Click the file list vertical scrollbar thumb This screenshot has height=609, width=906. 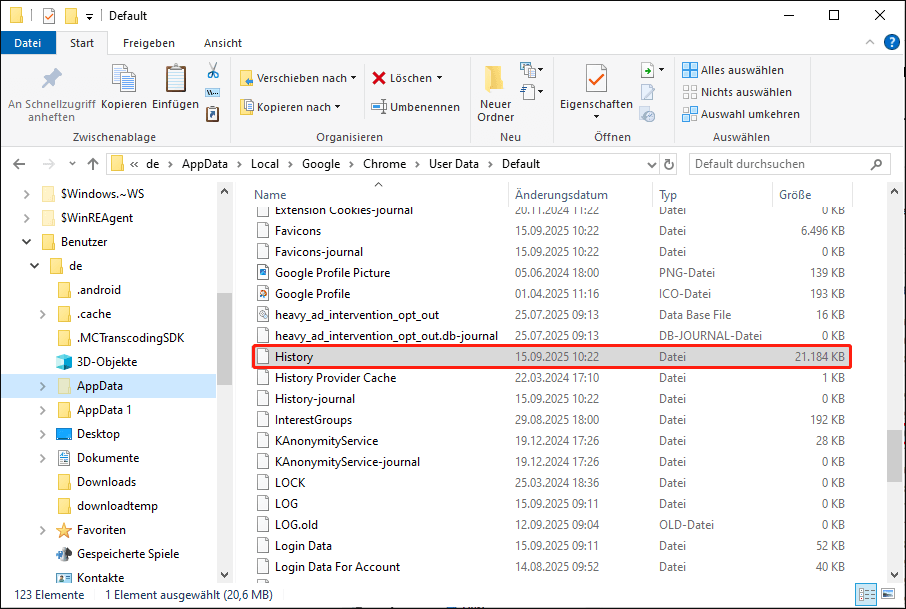[x=894, y=456]
